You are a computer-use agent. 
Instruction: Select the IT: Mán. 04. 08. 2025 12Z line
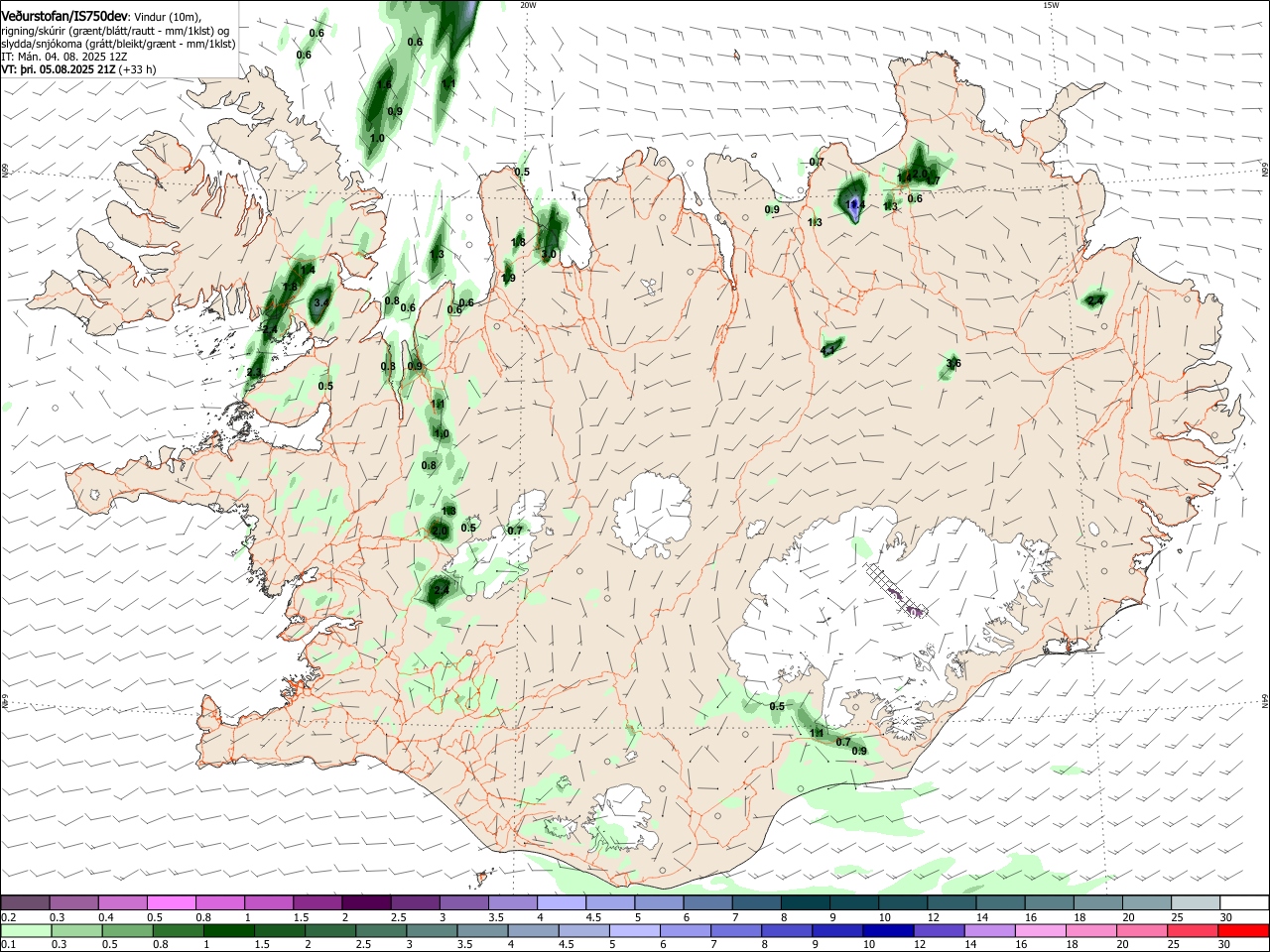(66, 57)
